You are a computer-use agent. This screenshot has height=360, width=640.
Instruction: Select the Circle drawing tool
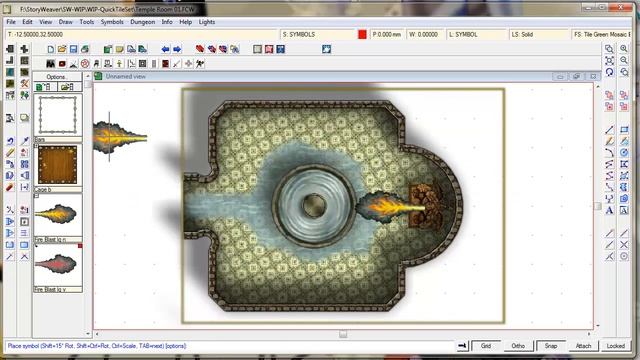624,153
